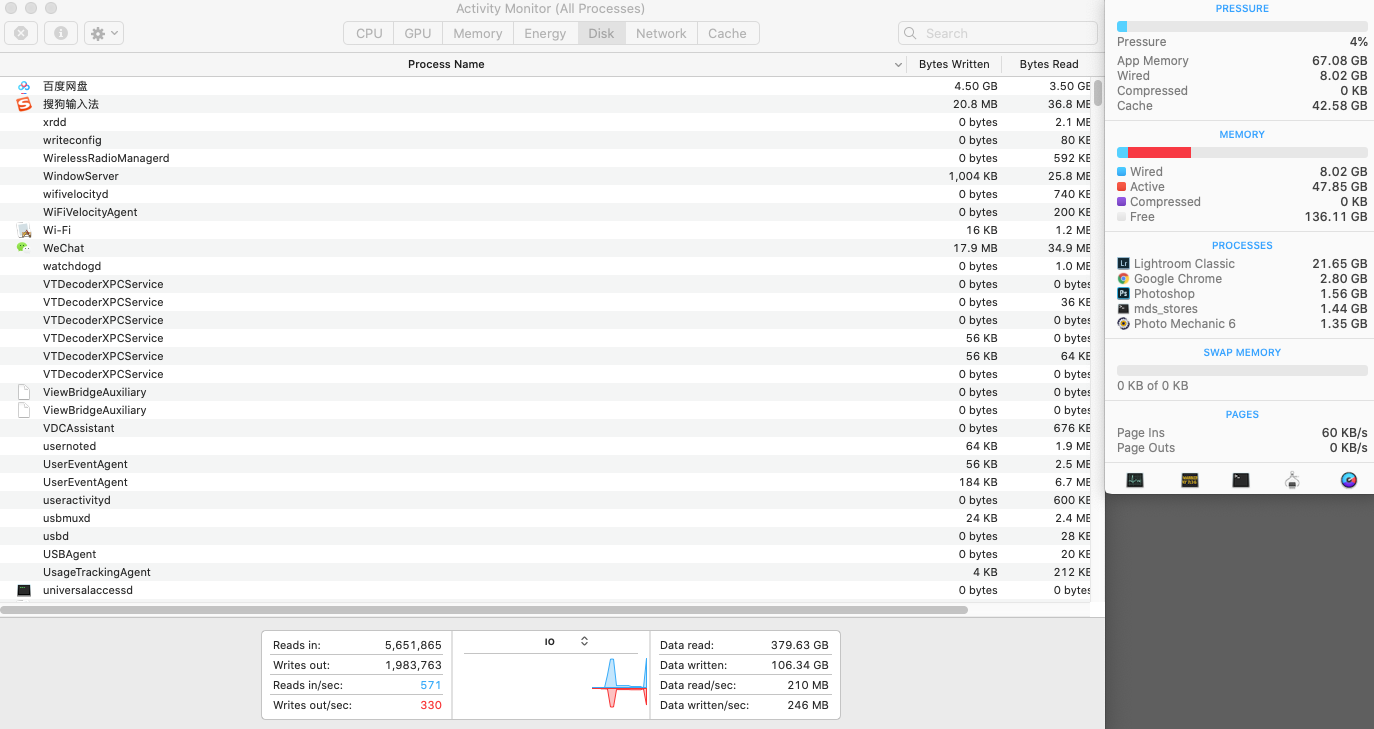The height and width of the screenshot is (729, 1374).
Task: Open Activity Monitor from the memory panel's icon row
Action: tap(1135, 480)
